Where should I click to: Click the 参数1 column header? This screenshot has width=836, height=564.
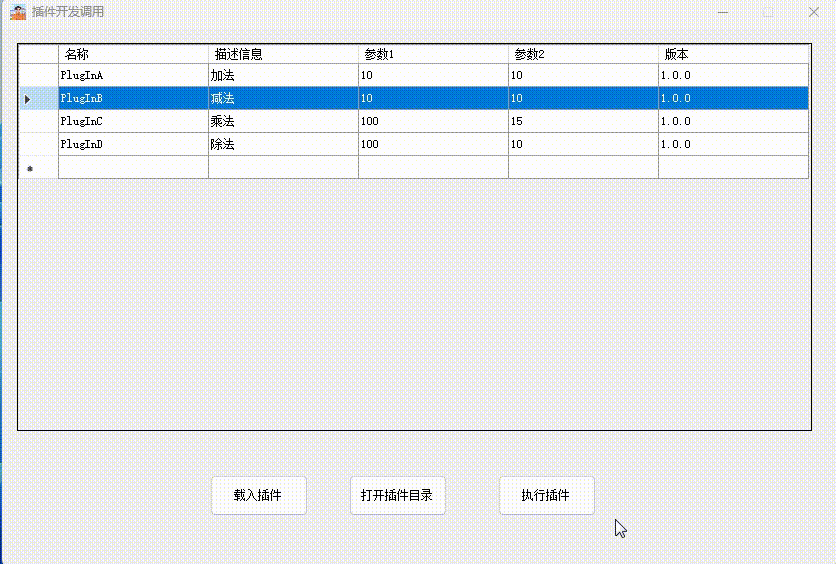pyautogui.click(x=433, y=54)
